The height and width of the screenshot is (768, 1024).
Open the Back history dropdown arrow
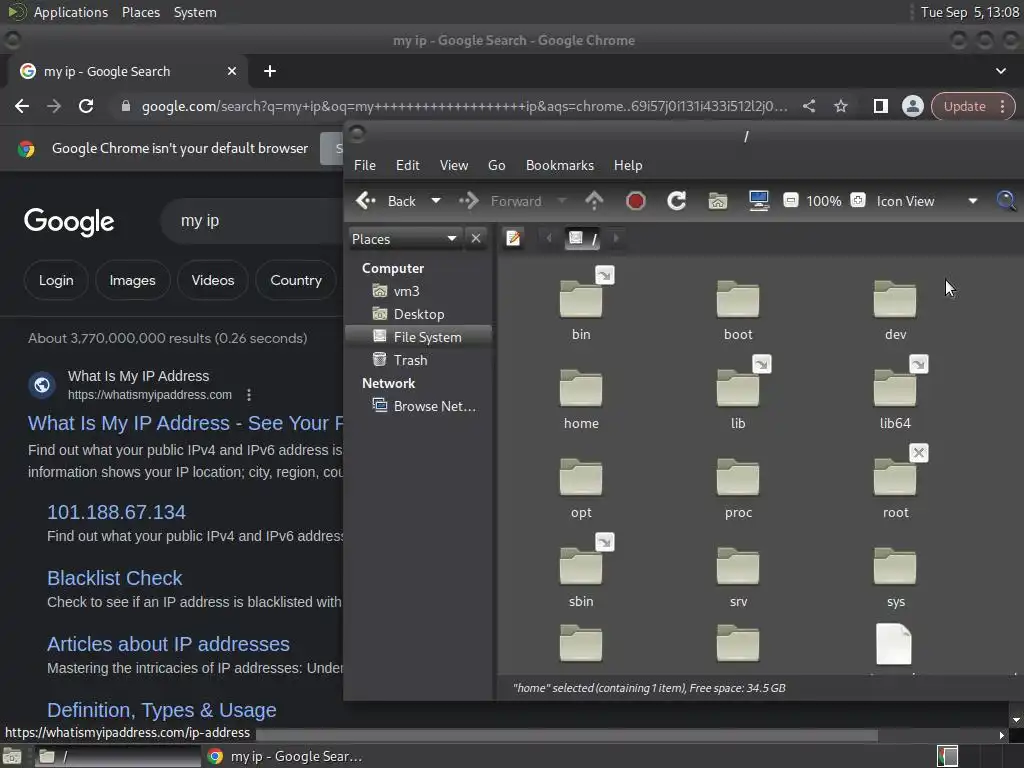[436, 201]
